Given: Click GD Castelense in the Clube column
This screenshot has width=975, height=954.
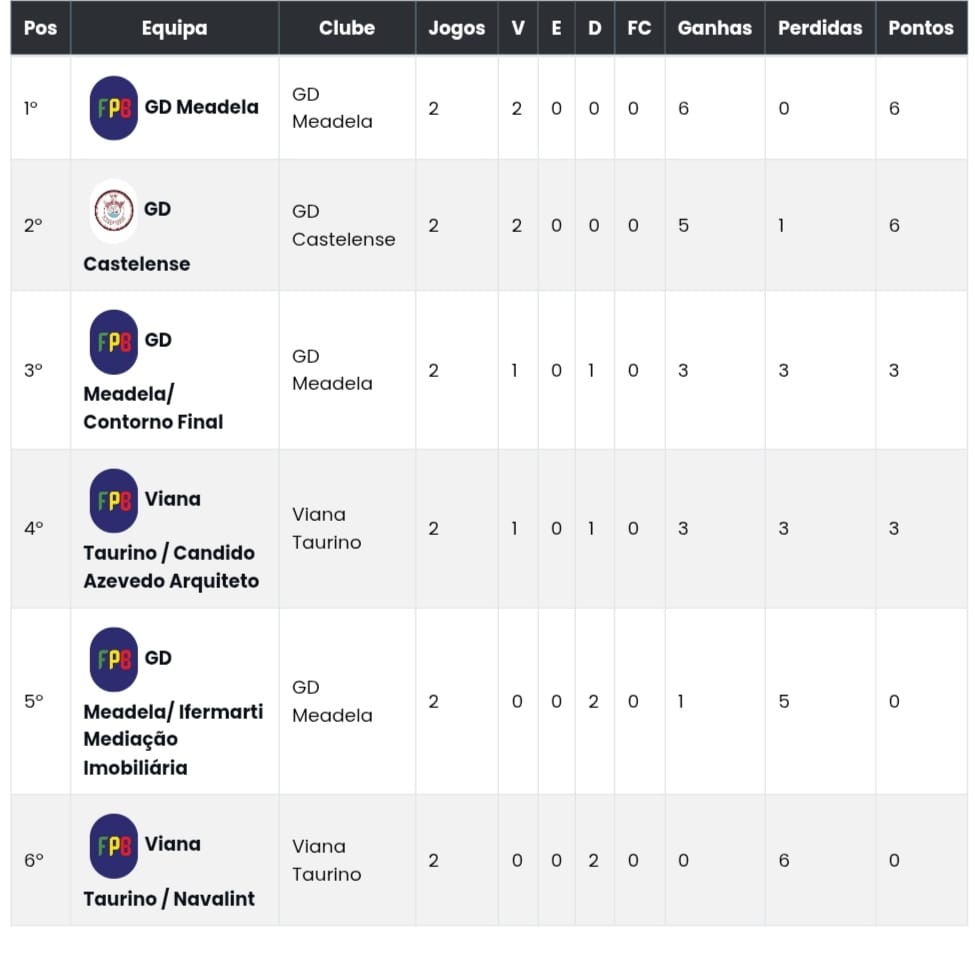Looking at the screenshot, I should click(x=343, y=225).
